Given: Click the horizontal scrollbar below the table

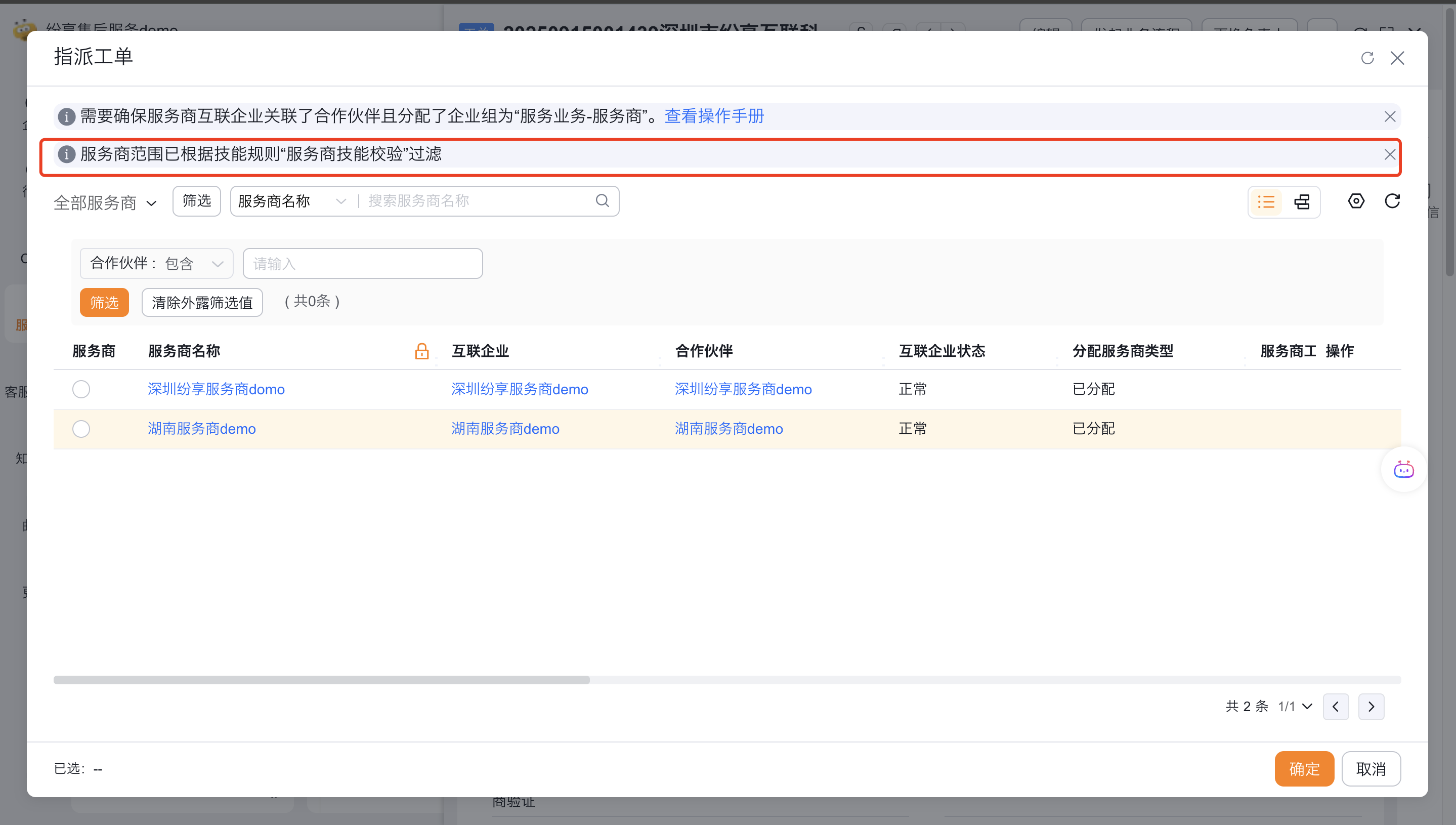Looking at the screenshot, I should tap(322, 680).
